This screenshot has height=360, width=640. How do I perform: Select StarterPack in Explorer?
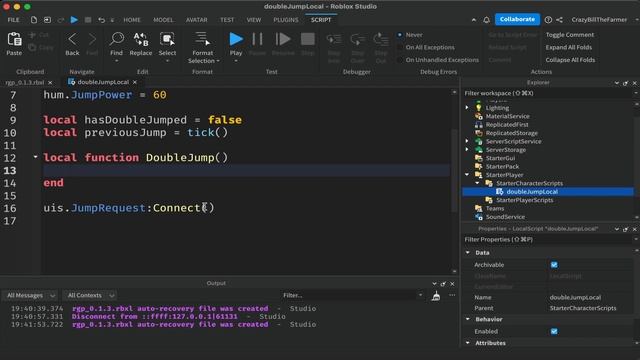pos(502,167)
